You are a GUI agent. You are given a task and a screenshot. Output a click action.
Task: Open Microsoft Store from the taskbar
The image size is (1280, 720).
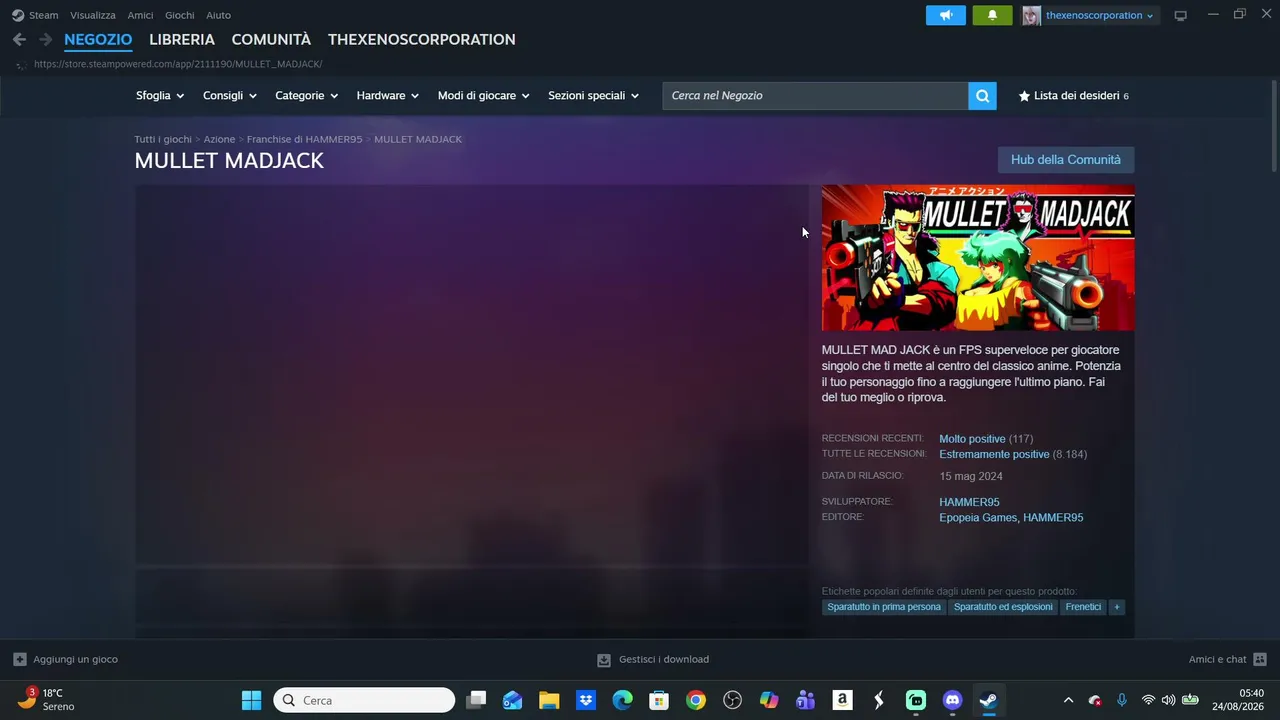click(659, 700)
